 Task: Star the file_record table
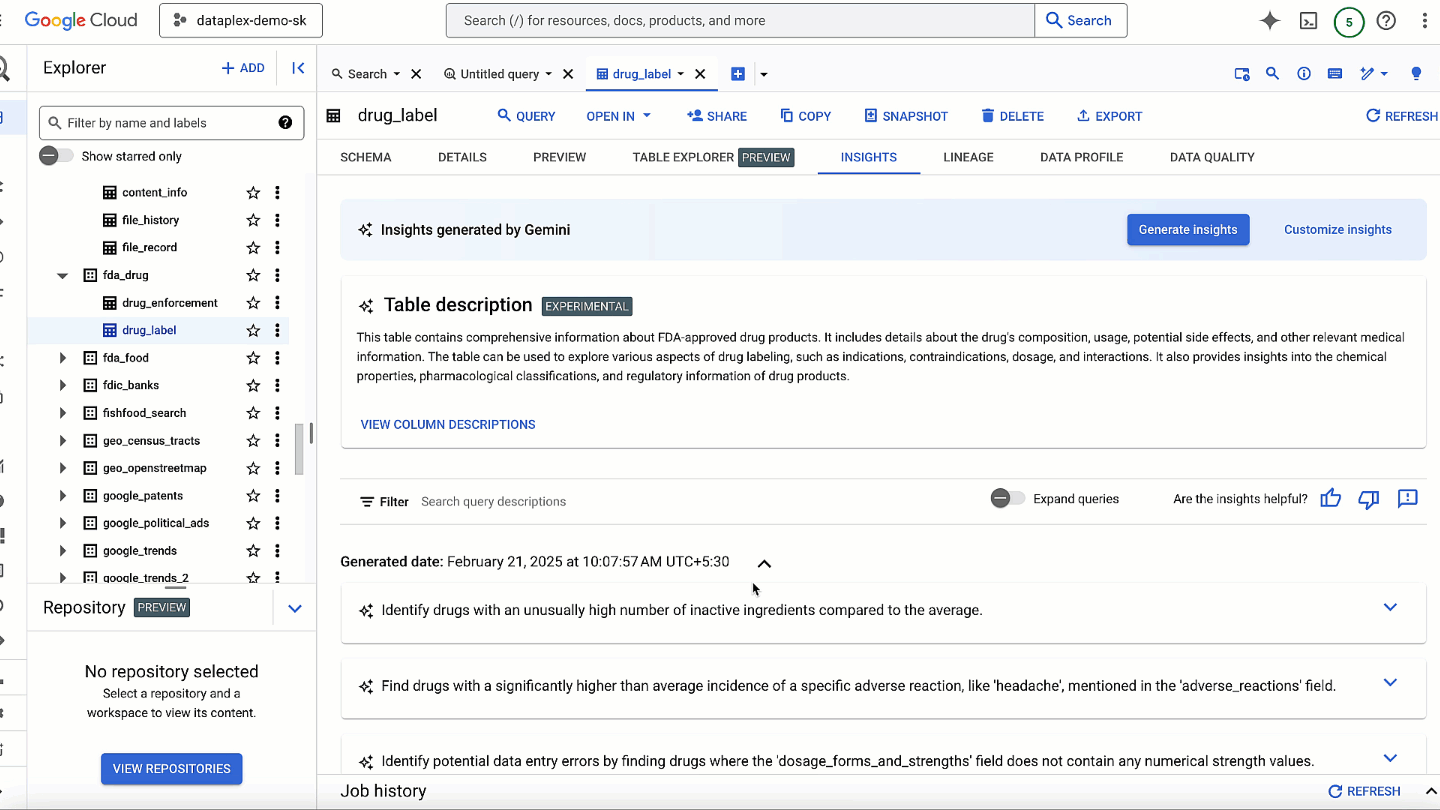(x=253, y=247)
